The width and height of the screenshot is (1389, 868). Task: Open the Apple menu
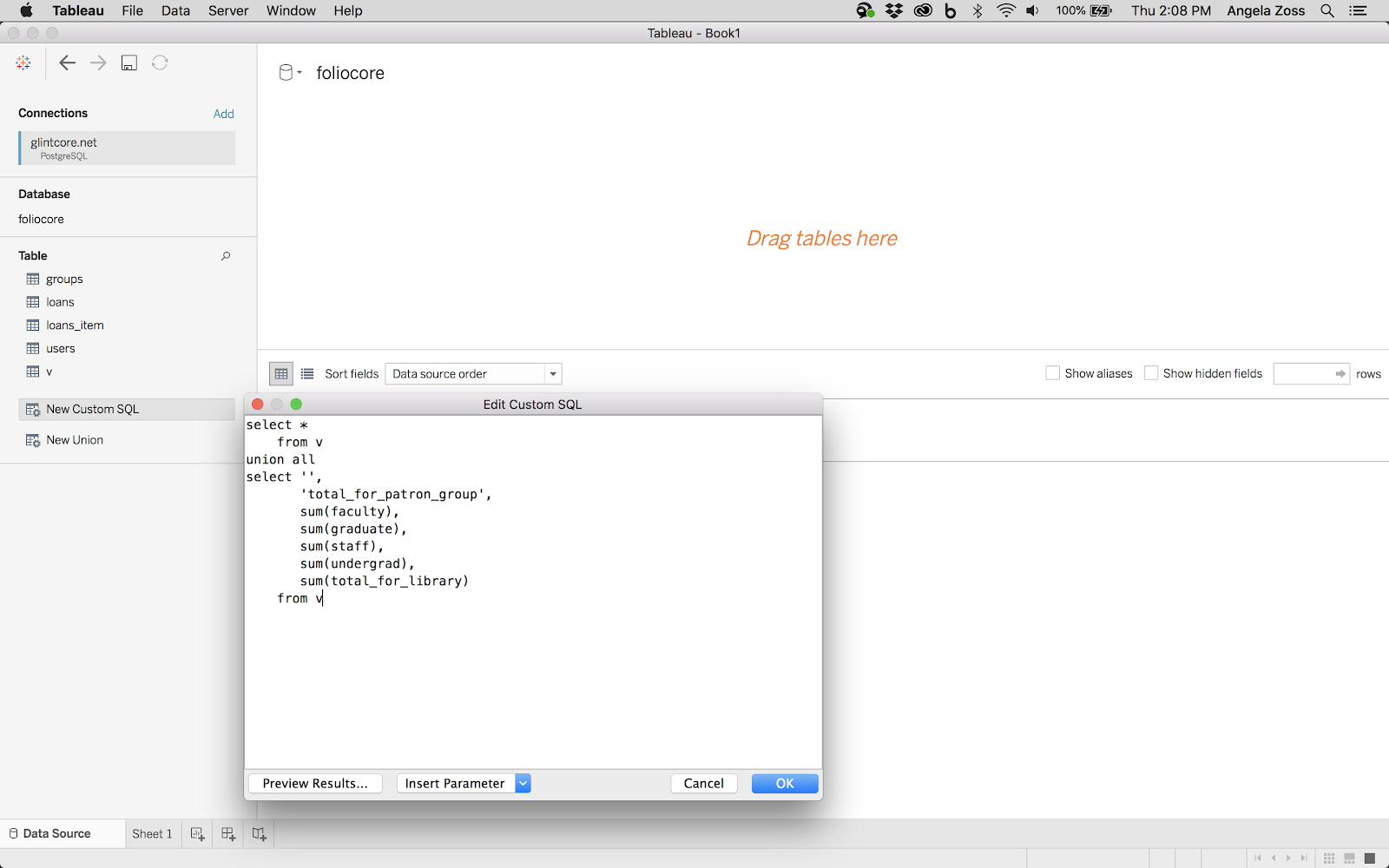tap(25, 10)
